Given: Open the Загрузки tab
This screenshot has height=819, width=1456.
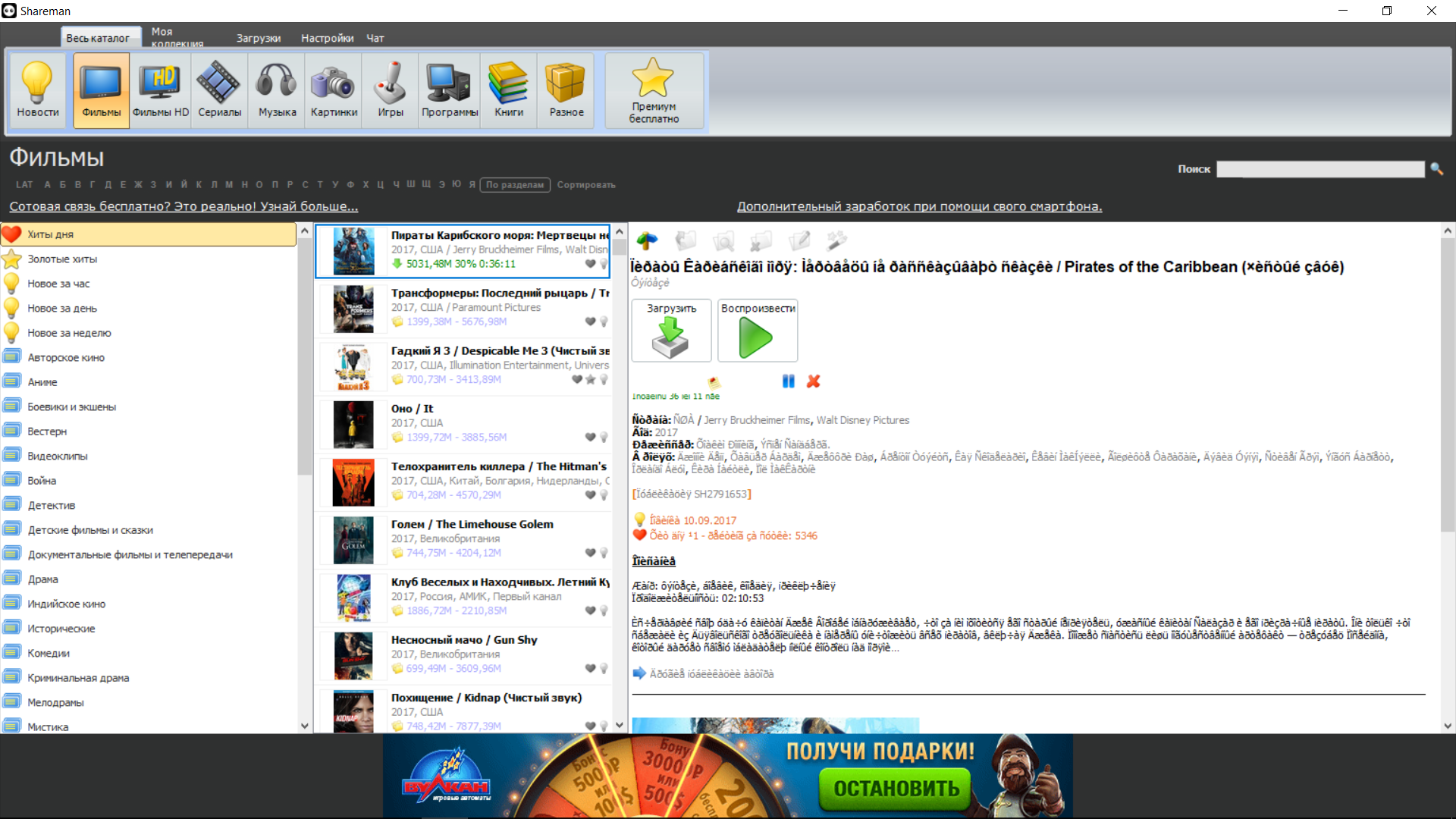Looking at the screenshot, I should (259, 38).
